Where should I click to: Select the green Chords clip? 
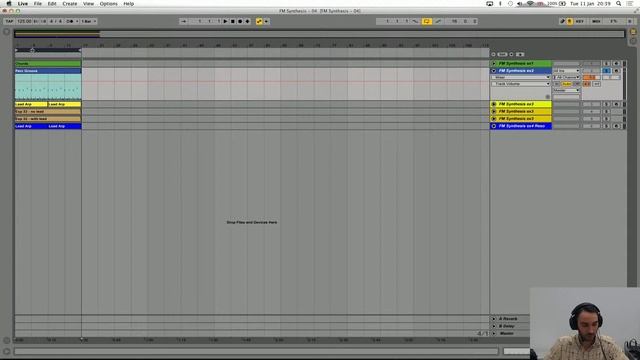(x=48, y=64)
